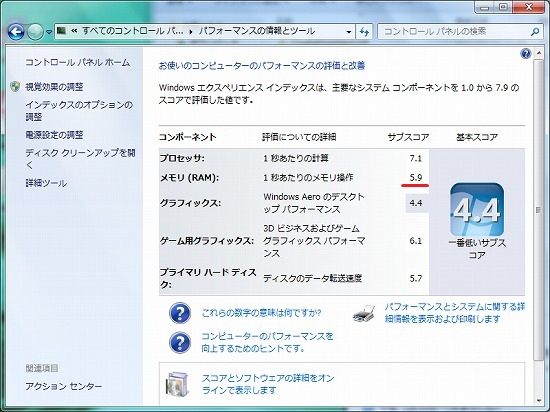This screenshot has height=412, width=550.
Task: Click the グラフィックス subscore 4.4
Action: point(416,203)
